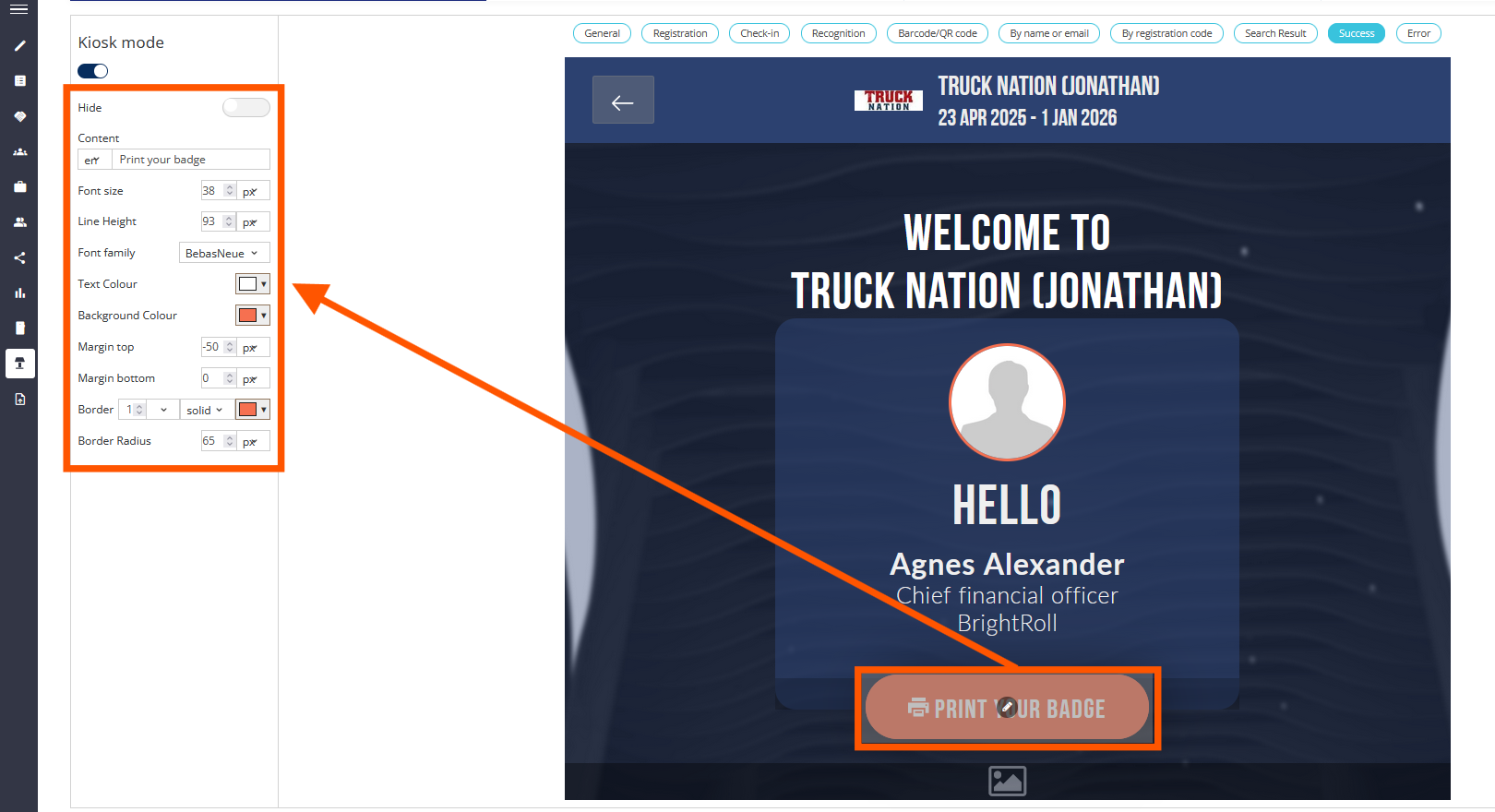Click the back arrow on kiosk preview
Screen dimensions: 1495x812
click(623, 101)
